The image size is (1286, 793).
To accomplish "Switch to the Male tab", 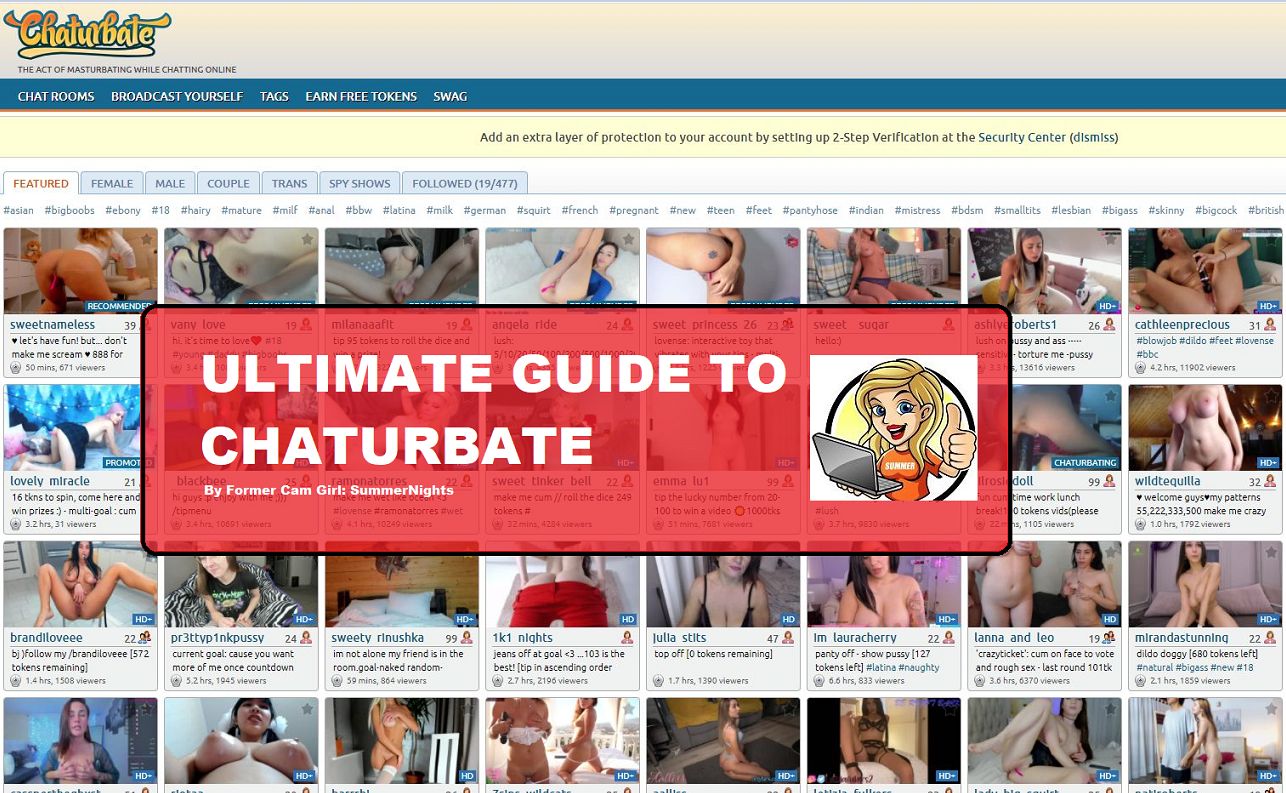I will (170, 183).
